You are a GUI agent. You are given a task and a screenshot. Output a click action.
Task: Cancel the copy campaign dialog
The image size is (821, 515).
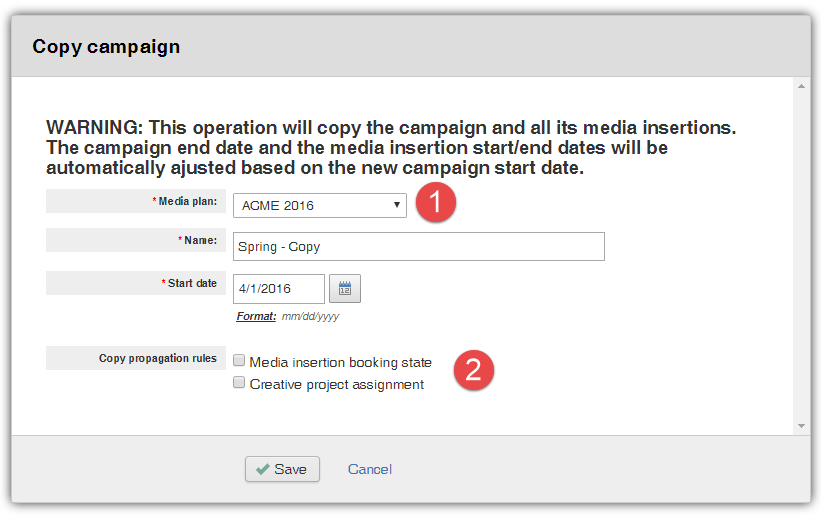pyautogui.click(x=370, y=469)
